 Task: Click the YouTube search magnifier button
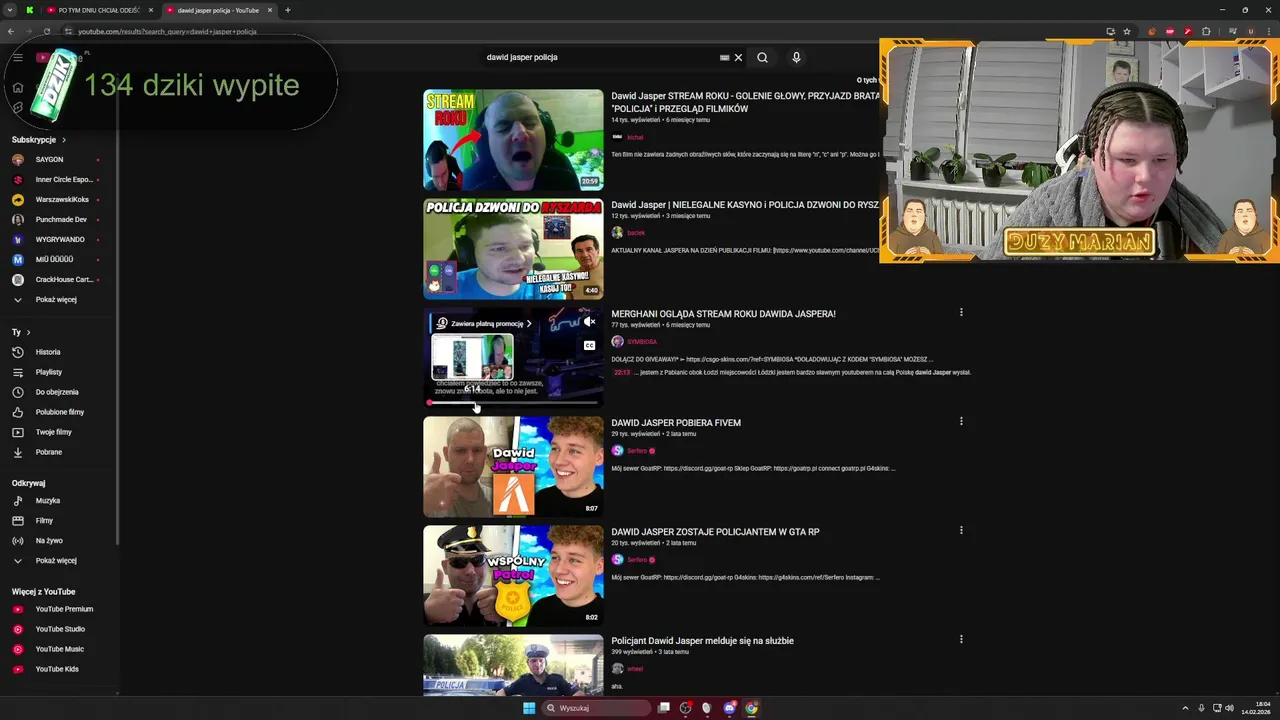click(762, 57)
